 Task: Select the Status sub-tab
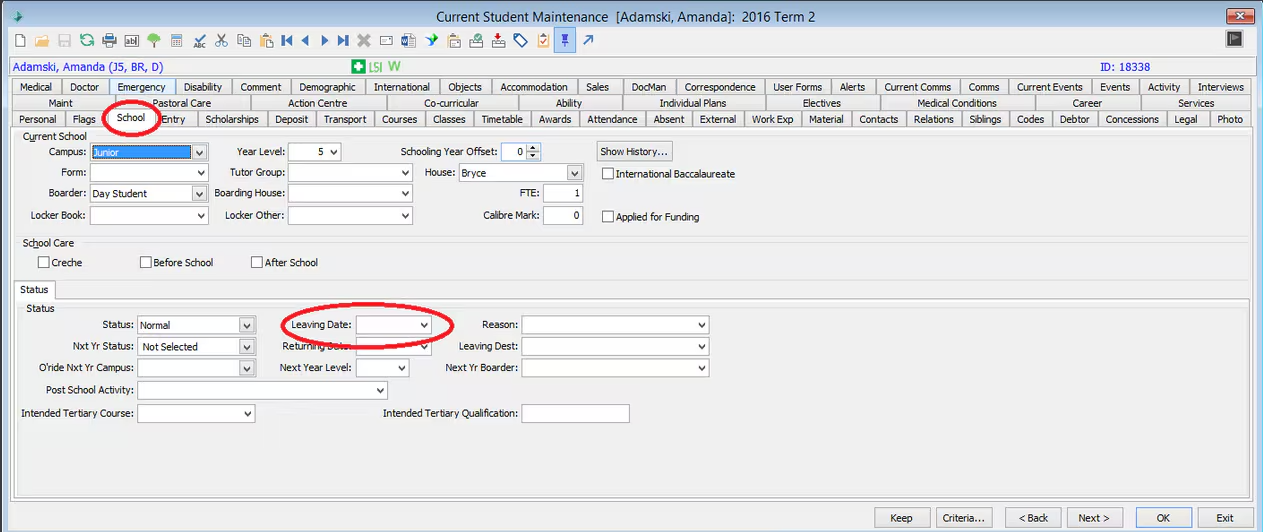pyautogui.click(x=35, y=290)
